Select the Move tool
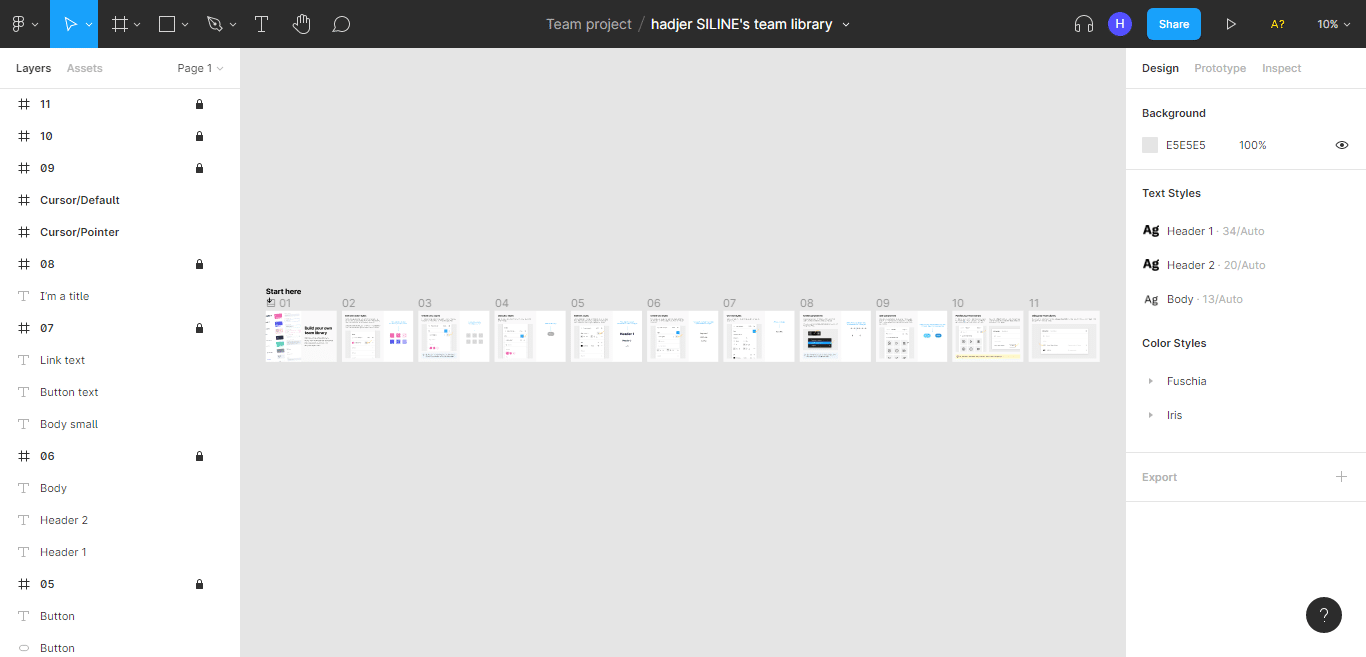 [x=69, y=23]
